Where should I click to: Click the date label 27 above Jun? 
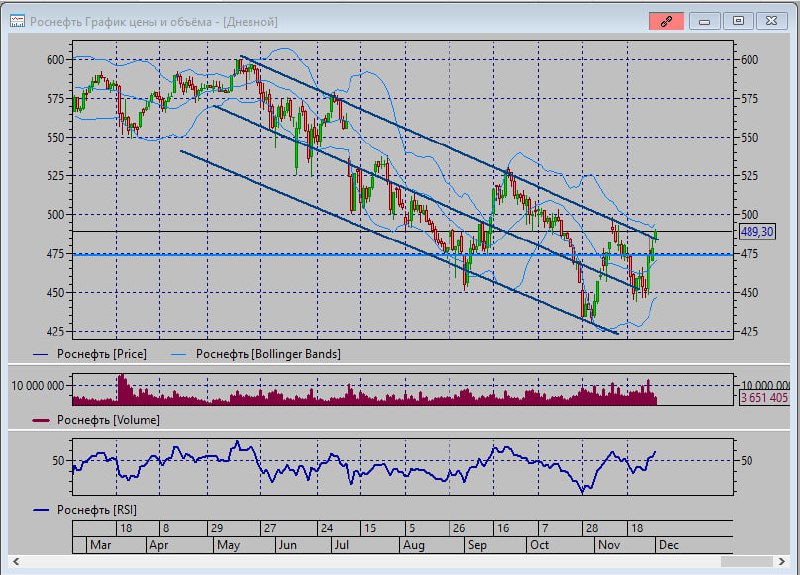tap(269, 528)
